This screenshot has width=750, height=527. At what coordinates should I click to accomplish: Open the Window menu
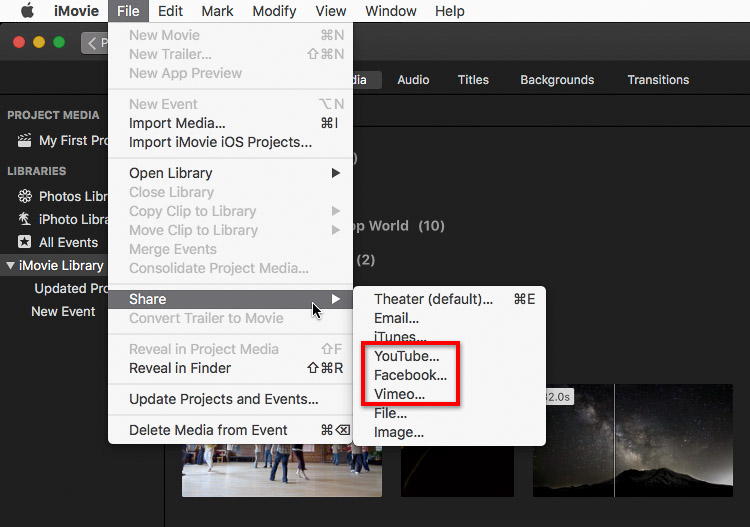tap(390, 11)
